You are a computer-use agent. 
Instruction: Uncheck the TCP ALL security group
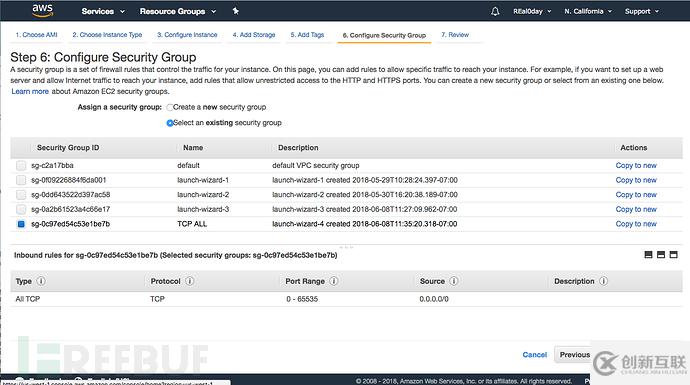click(21, 224)
